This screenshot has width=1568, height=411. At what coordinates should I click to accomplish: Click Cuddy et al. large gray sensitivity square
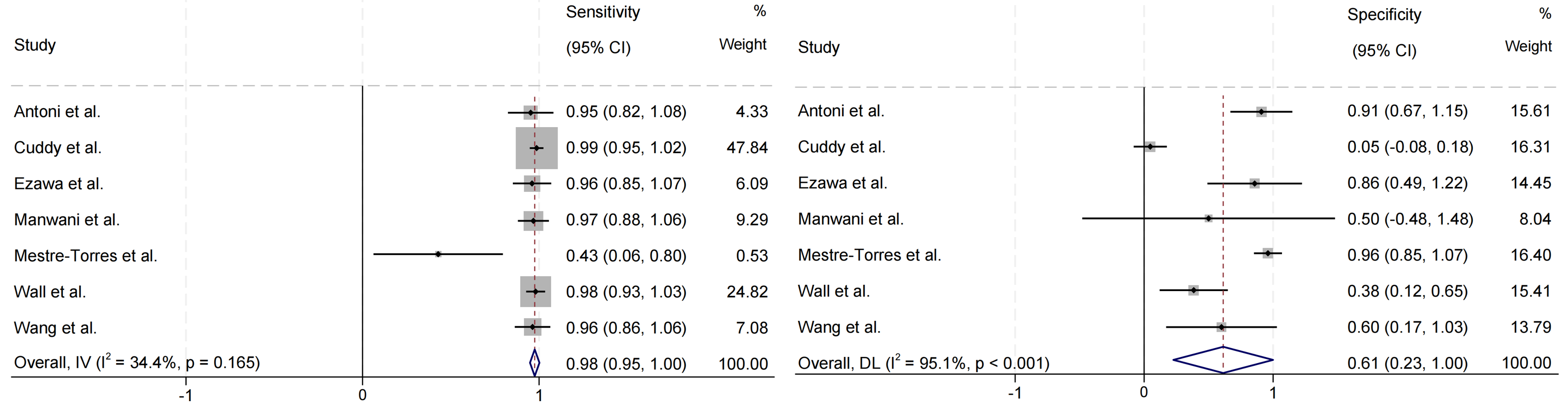(x=536, y=147)
